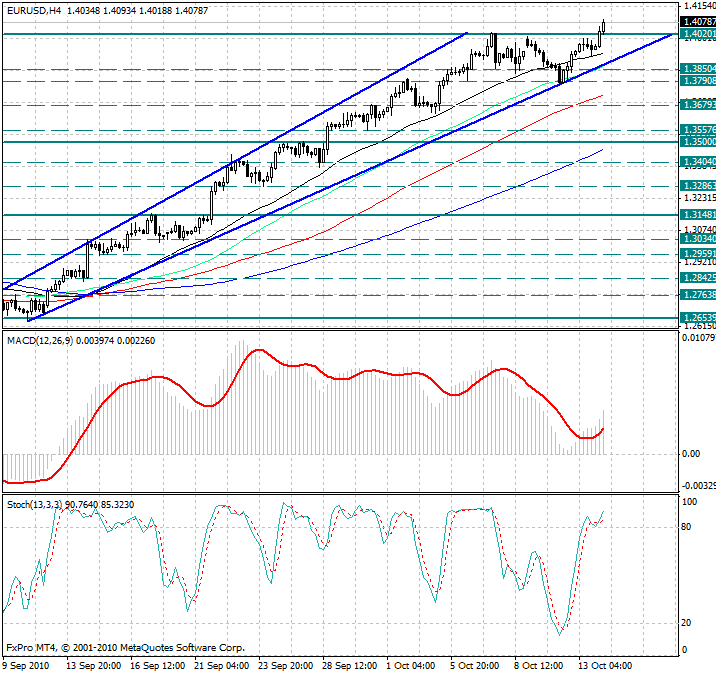Click the 1.40201 resistance level label
The width and height of the screenshot is (716, 673).
[x=698, y=34]
